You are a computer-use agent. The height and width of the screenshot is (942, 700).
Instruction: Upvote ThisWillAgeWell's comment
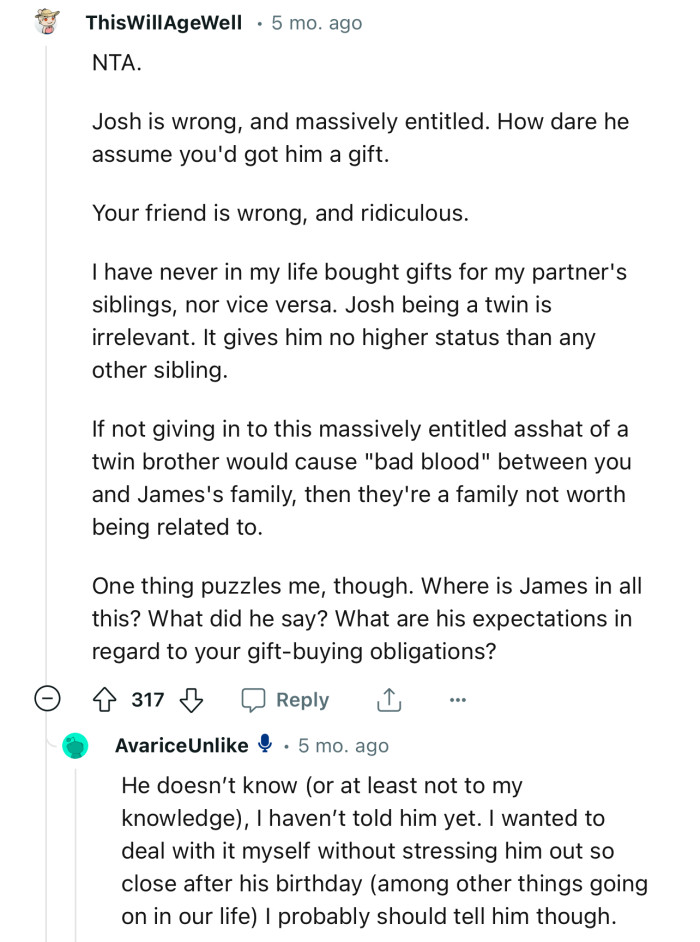point(105,700)
